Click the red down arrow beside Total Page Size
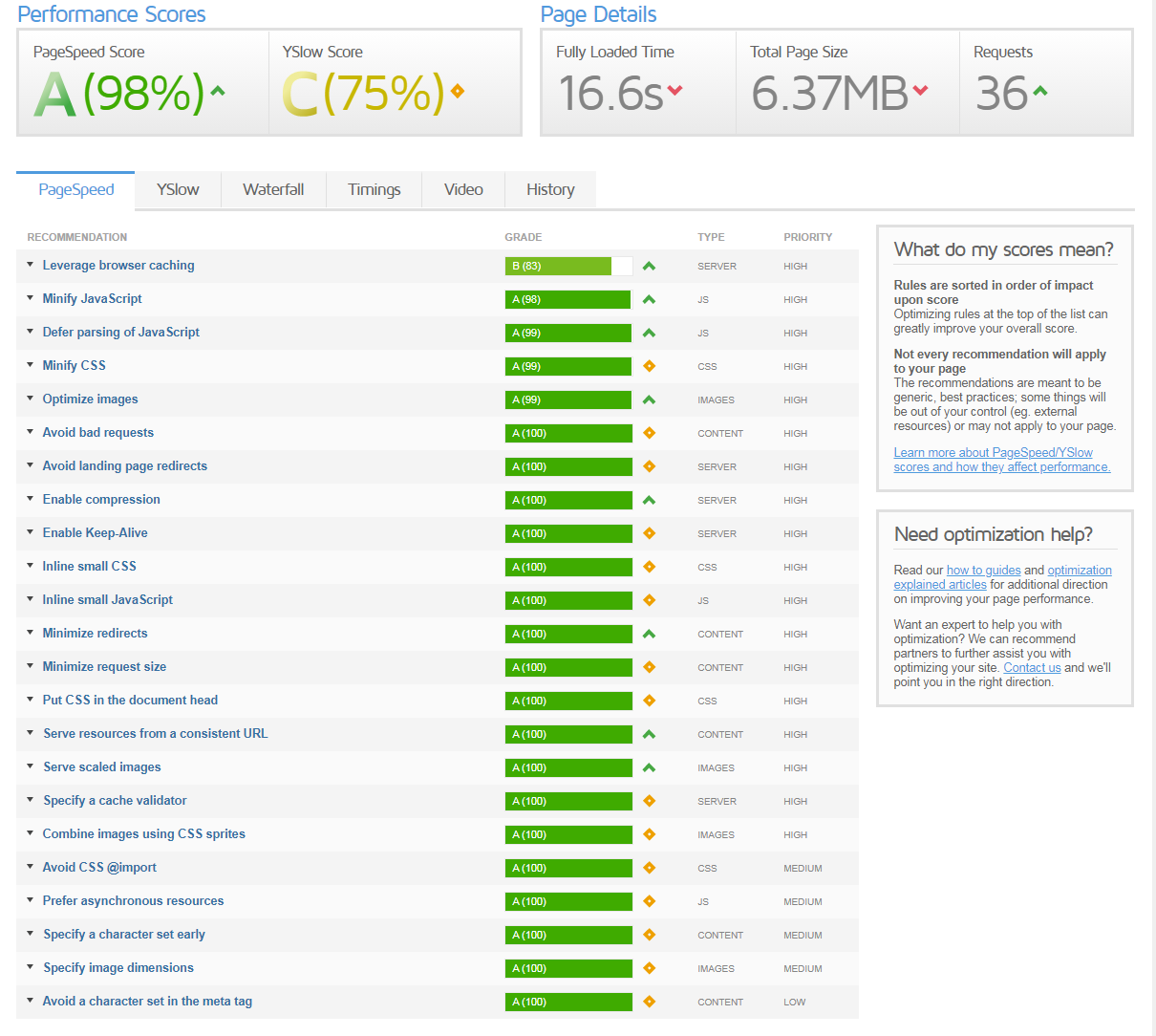Viewport: 1156px width, 1036px height. point(920,91)
